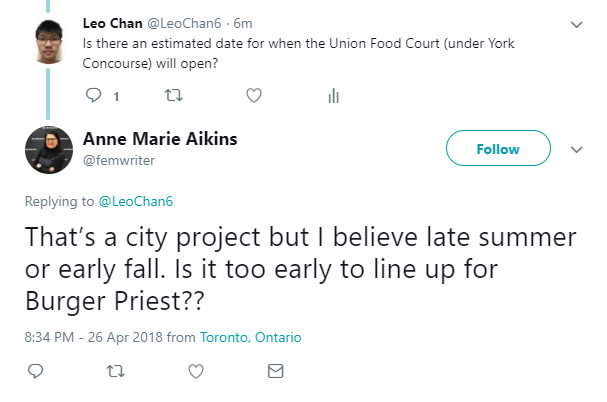The width and height of the screenshot is (607, 402).
Task: Open the options chevron on Leo Chan's tweet
Action: (577, 25)
